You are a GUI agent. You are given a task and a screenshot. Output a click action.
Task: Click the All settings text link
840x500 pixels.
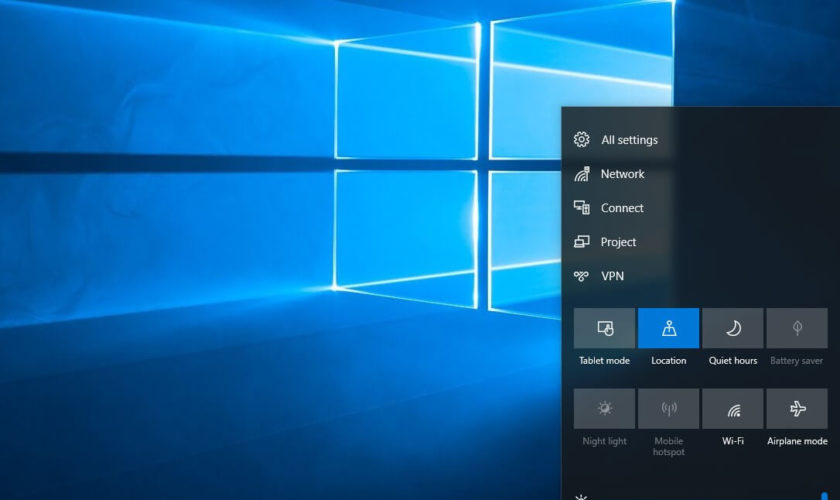629,140
